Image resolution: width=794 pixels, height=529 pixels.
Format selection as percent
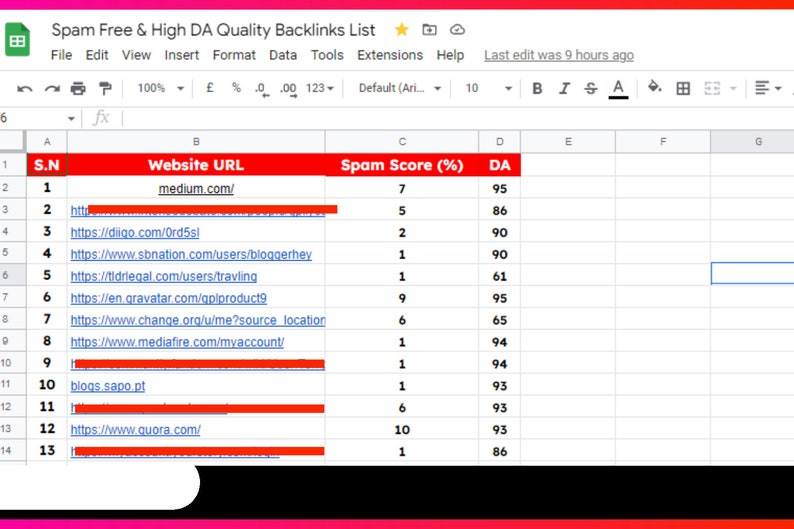point(236,88)
